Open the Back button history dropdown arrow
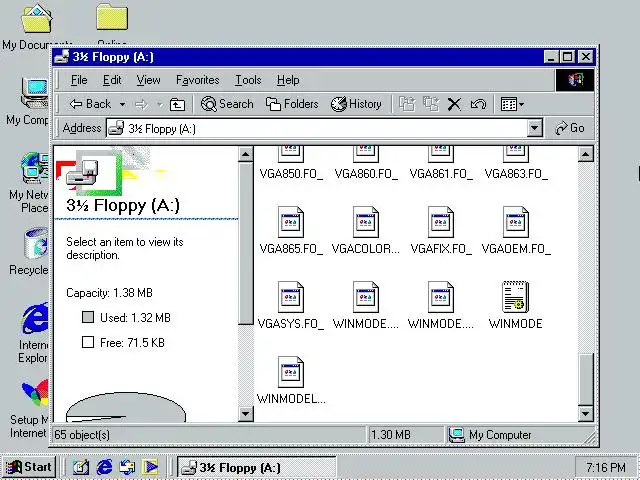Image resolution: width=640 pixels, height=480 pixels. 122,104
